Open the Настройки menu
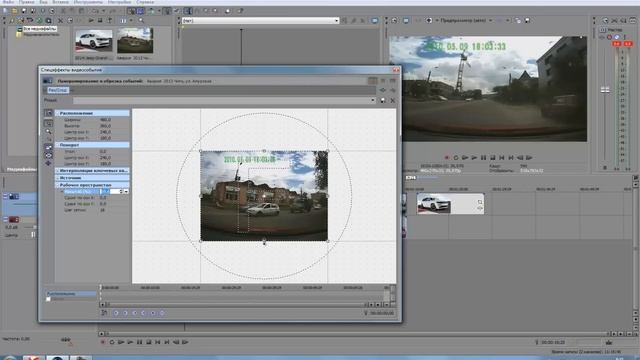The image size is (640, 360). click(119, 2)
